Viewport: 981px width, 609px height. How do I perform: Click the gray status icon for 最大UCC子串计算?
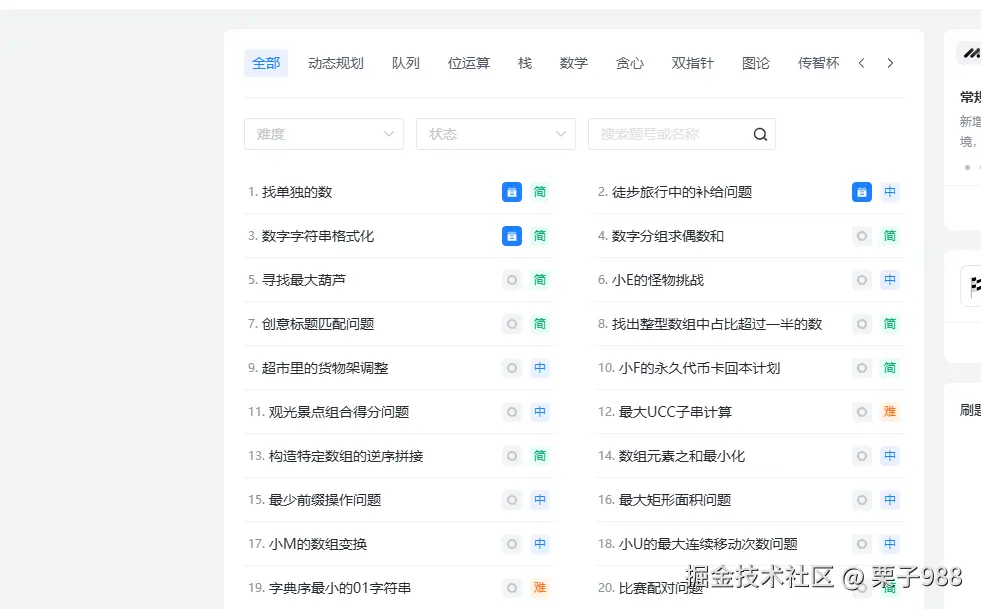tap(862, 412)
